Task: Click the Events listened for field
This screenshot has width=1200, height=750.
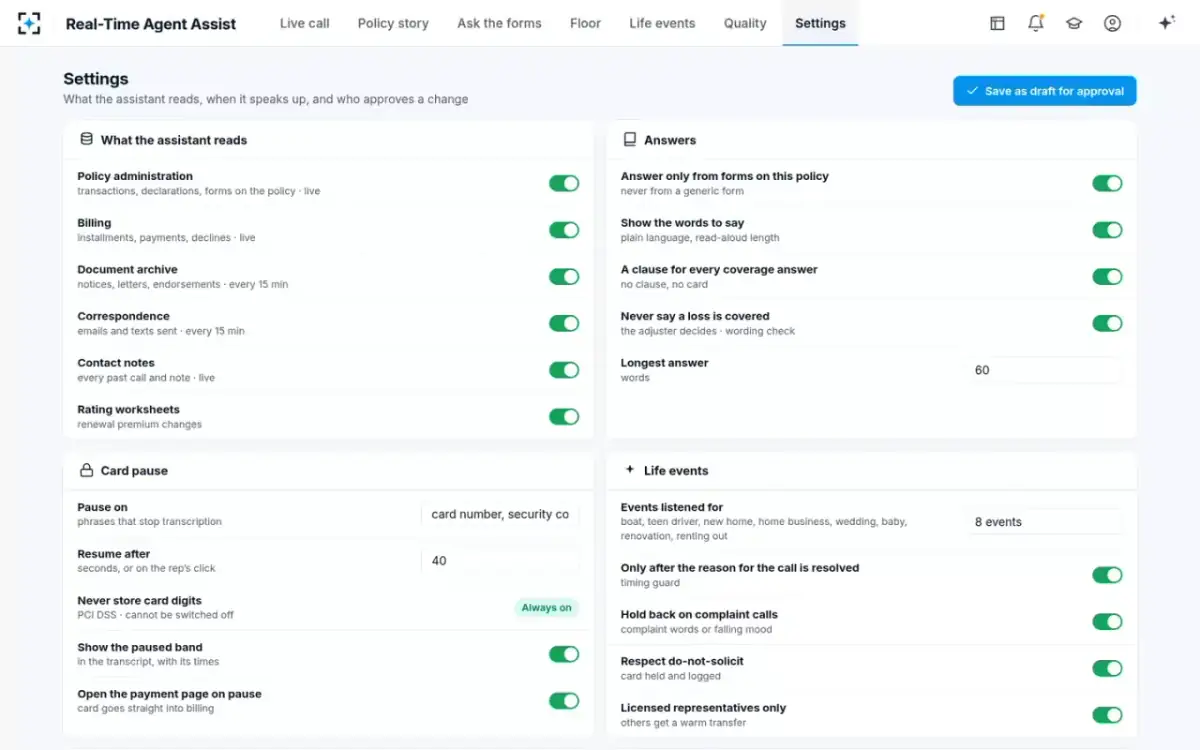Action: point(1043,522)
